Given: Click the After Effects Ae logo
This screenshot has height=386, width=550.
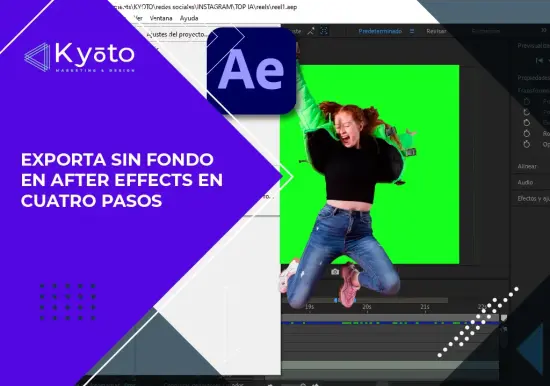Looking at the screenshot, I should [252, 71].
